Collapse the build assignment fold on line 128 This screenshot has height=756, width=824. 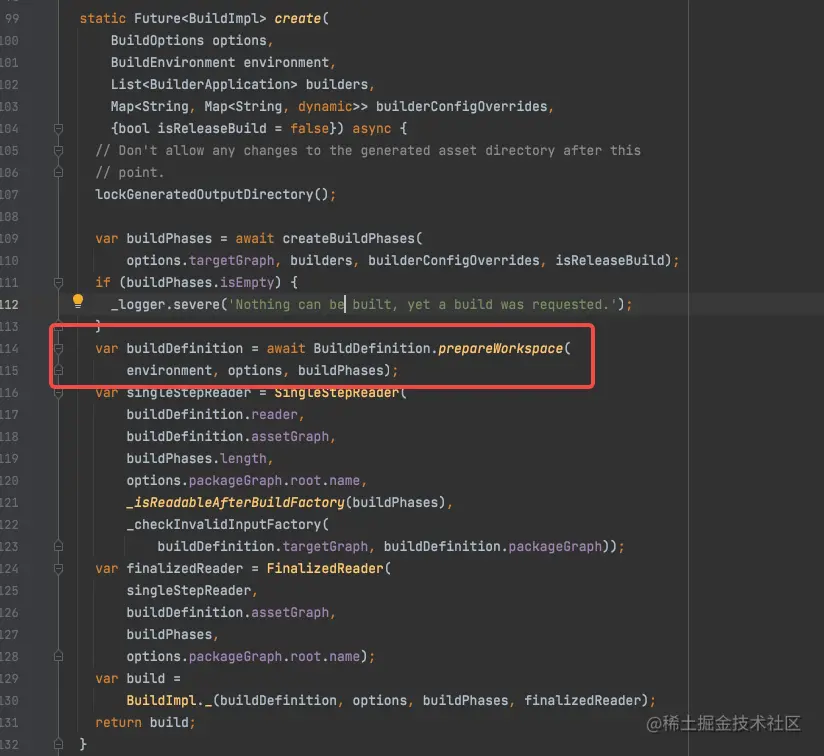[x=58, y=656]
